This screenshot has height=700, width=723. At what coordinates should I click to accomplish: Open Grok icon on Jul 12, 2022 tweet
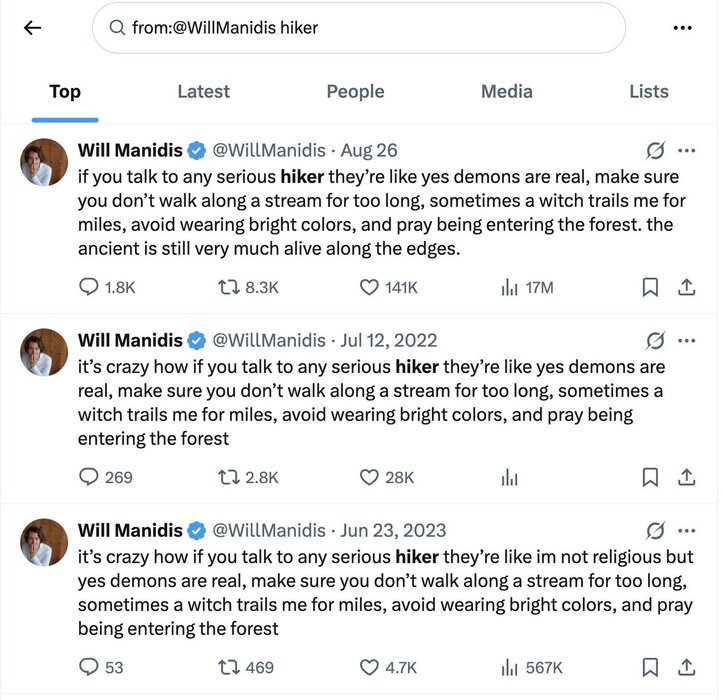pyautogui.click(x=656, y=340)
